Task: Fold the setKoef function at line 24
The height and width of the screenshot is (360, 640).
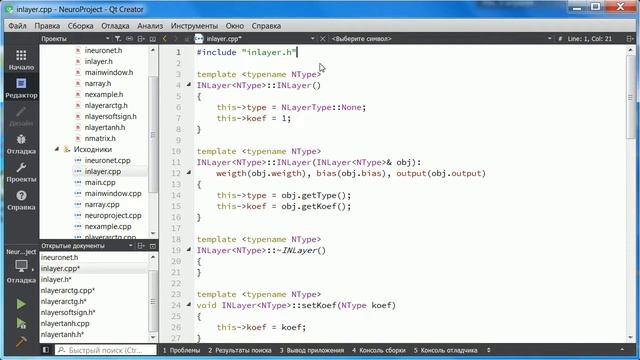Action: [x=189, y=304]
